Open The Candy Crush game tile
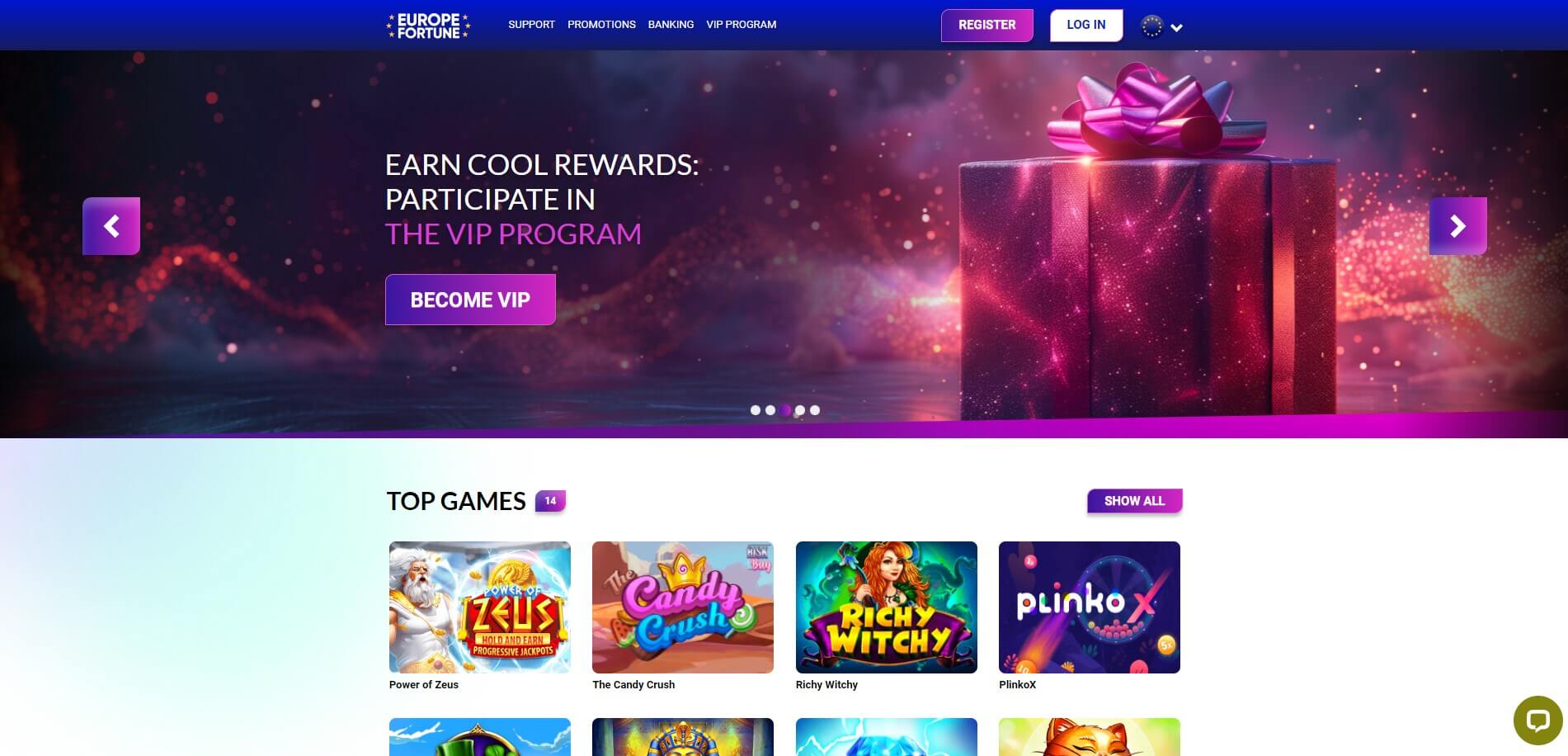This screenshot has width=1568, height=756. coord(683,607)
